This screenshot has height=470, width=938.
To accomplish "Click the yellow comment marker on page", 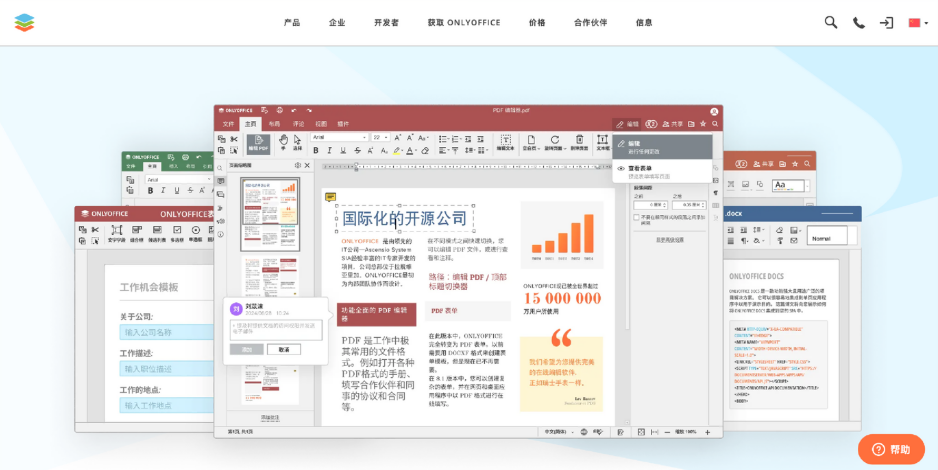I will pos(330,197).
